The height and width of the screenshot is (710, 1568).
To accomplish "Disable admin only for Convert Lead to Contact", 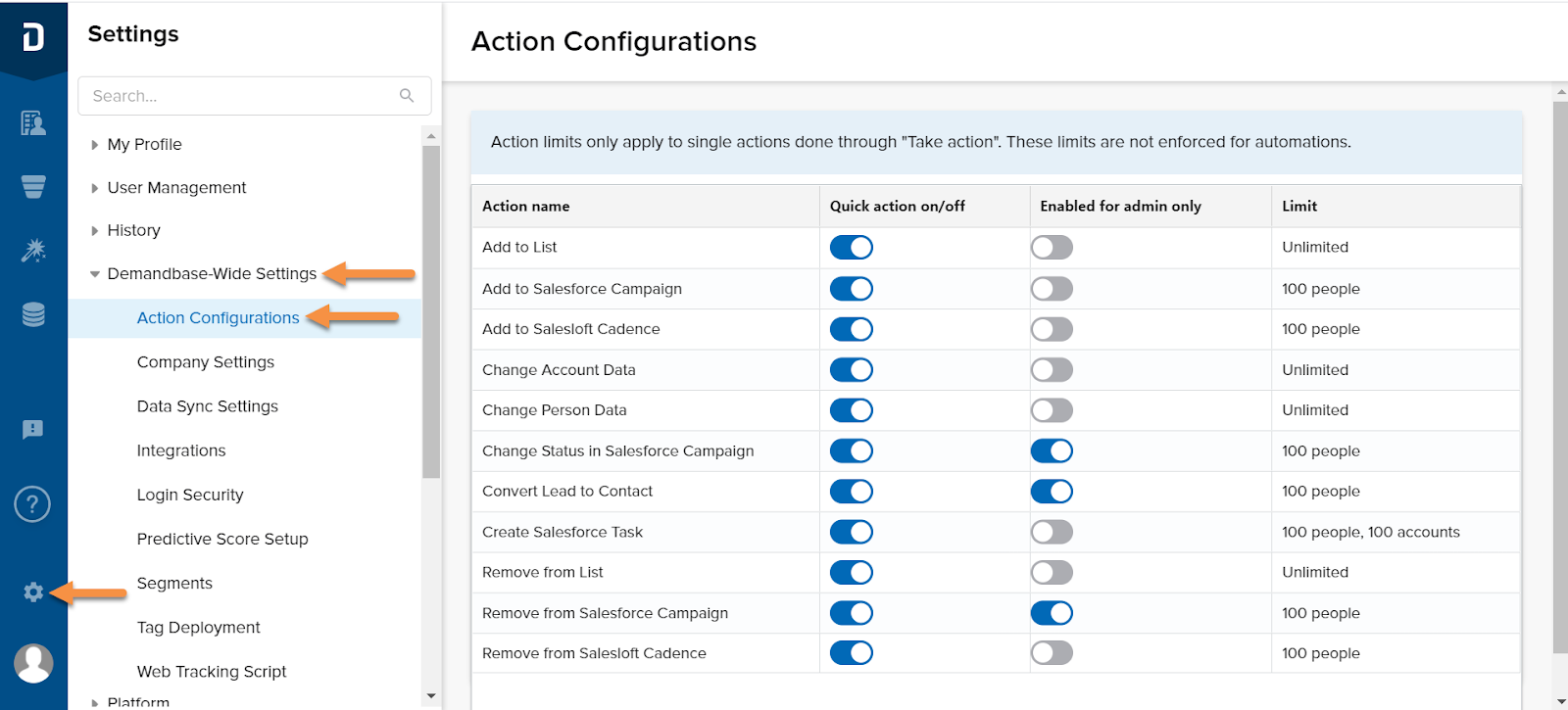I will (x=1052, y=491).
